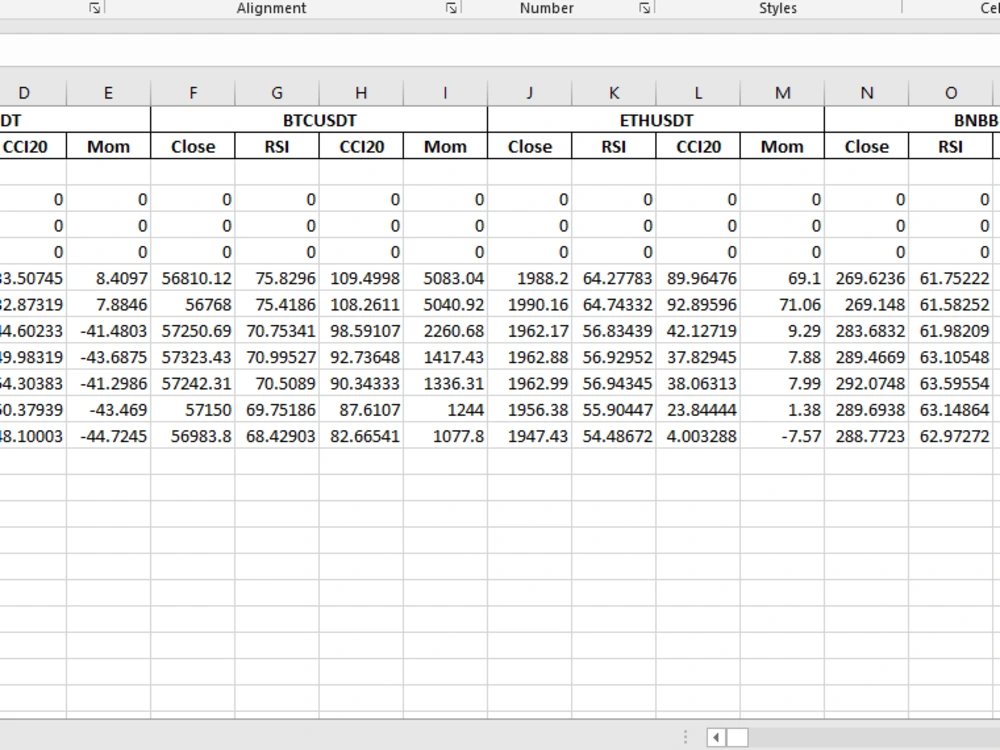Select the Mom header under BTCUSDT
This screenshot has height=750, width=1000.
pos(445,146)
